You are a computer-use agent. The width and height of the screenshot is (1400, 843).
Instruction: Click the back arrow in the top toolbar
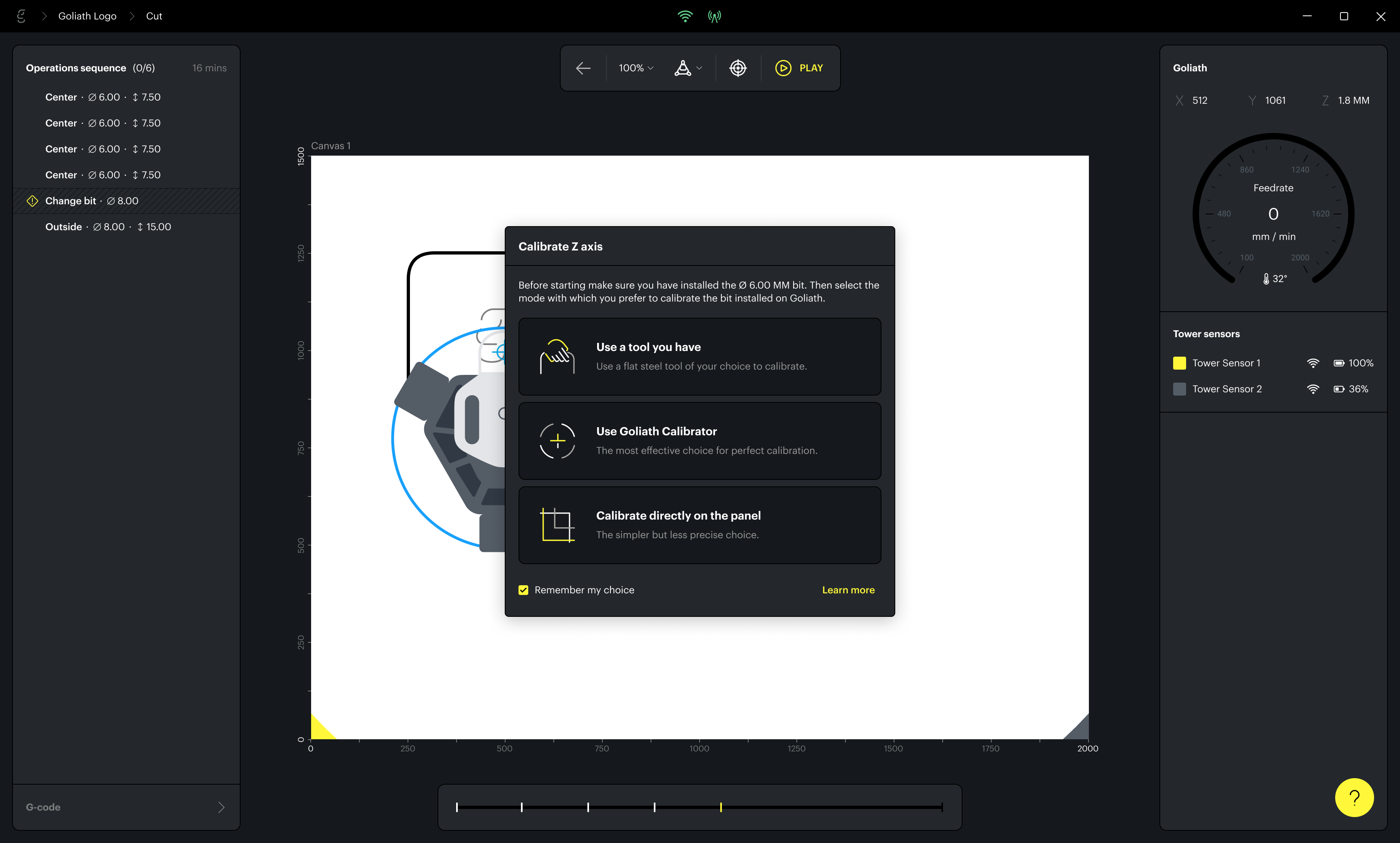583,68
